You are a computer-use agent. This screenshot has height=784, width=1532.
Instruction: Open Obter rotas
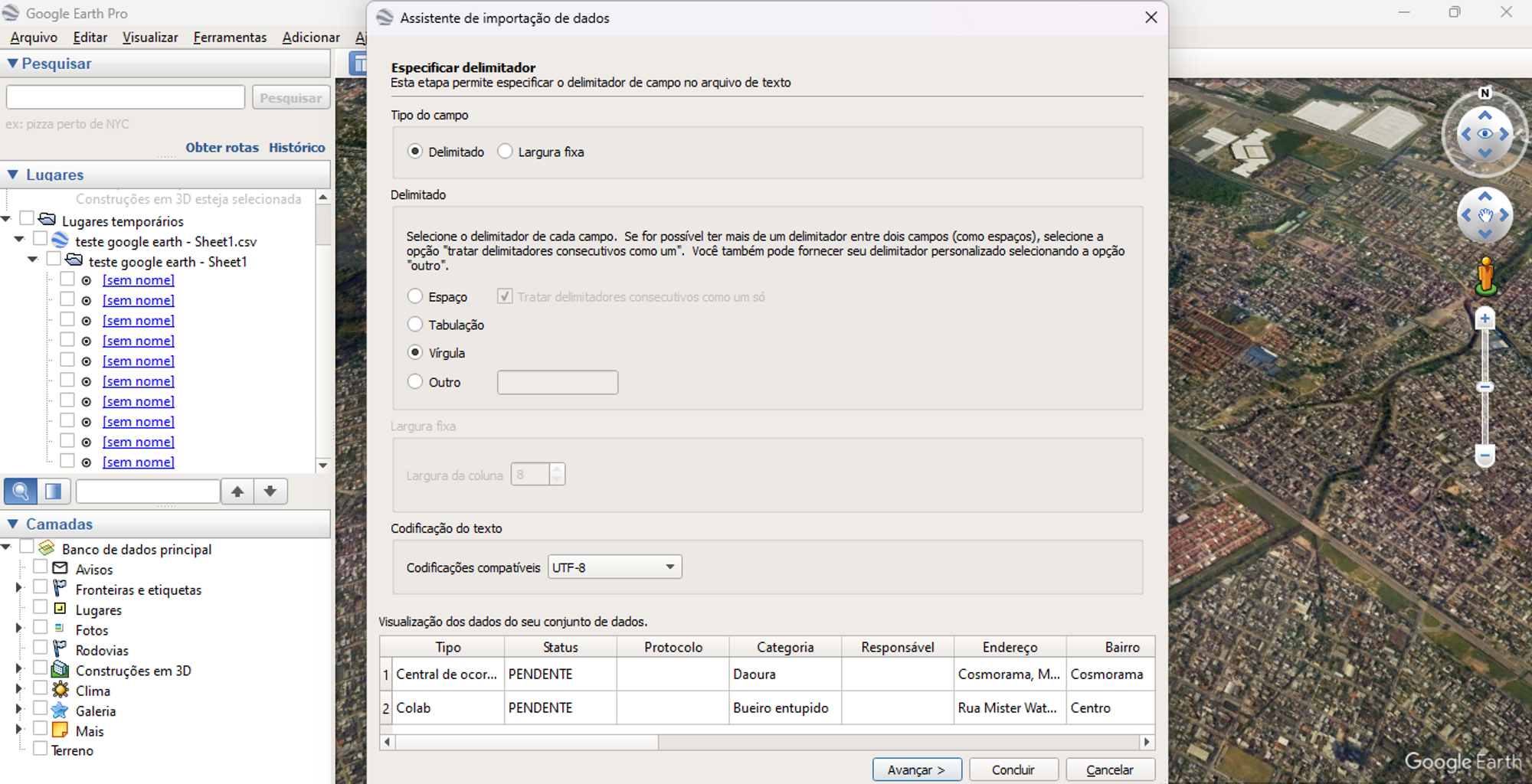[222, 147]
